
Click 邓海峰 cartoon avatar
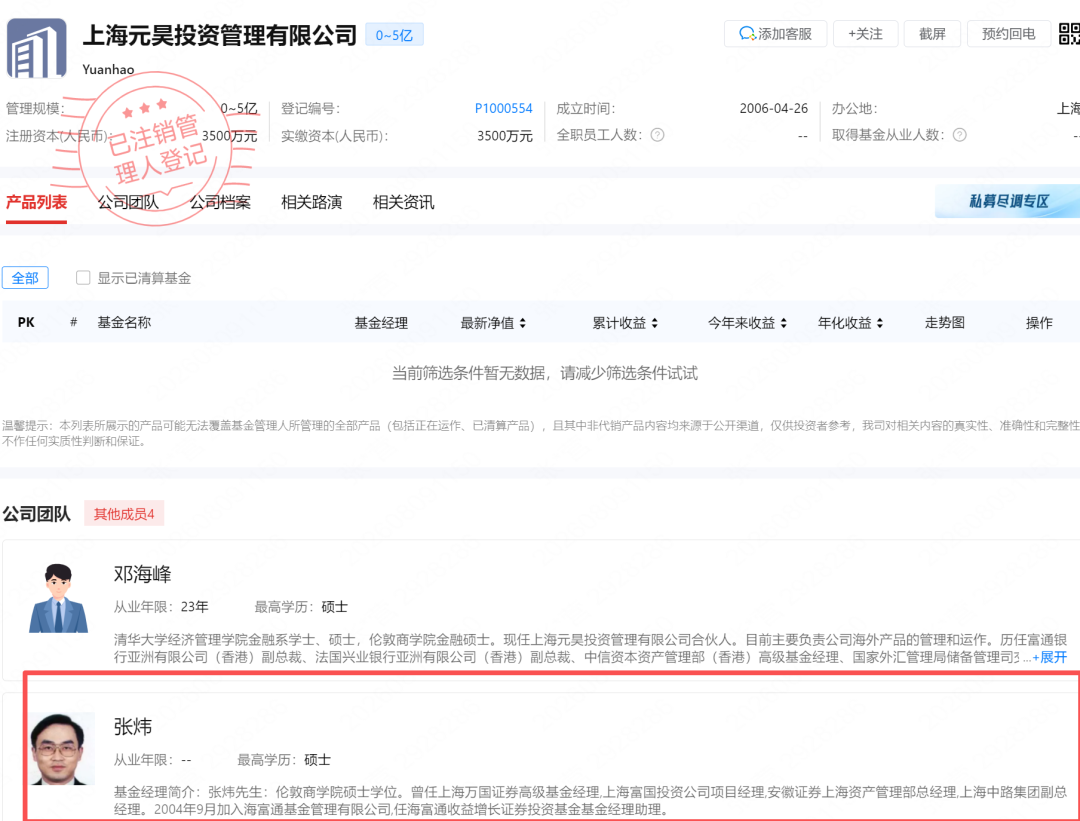[59, 599]
